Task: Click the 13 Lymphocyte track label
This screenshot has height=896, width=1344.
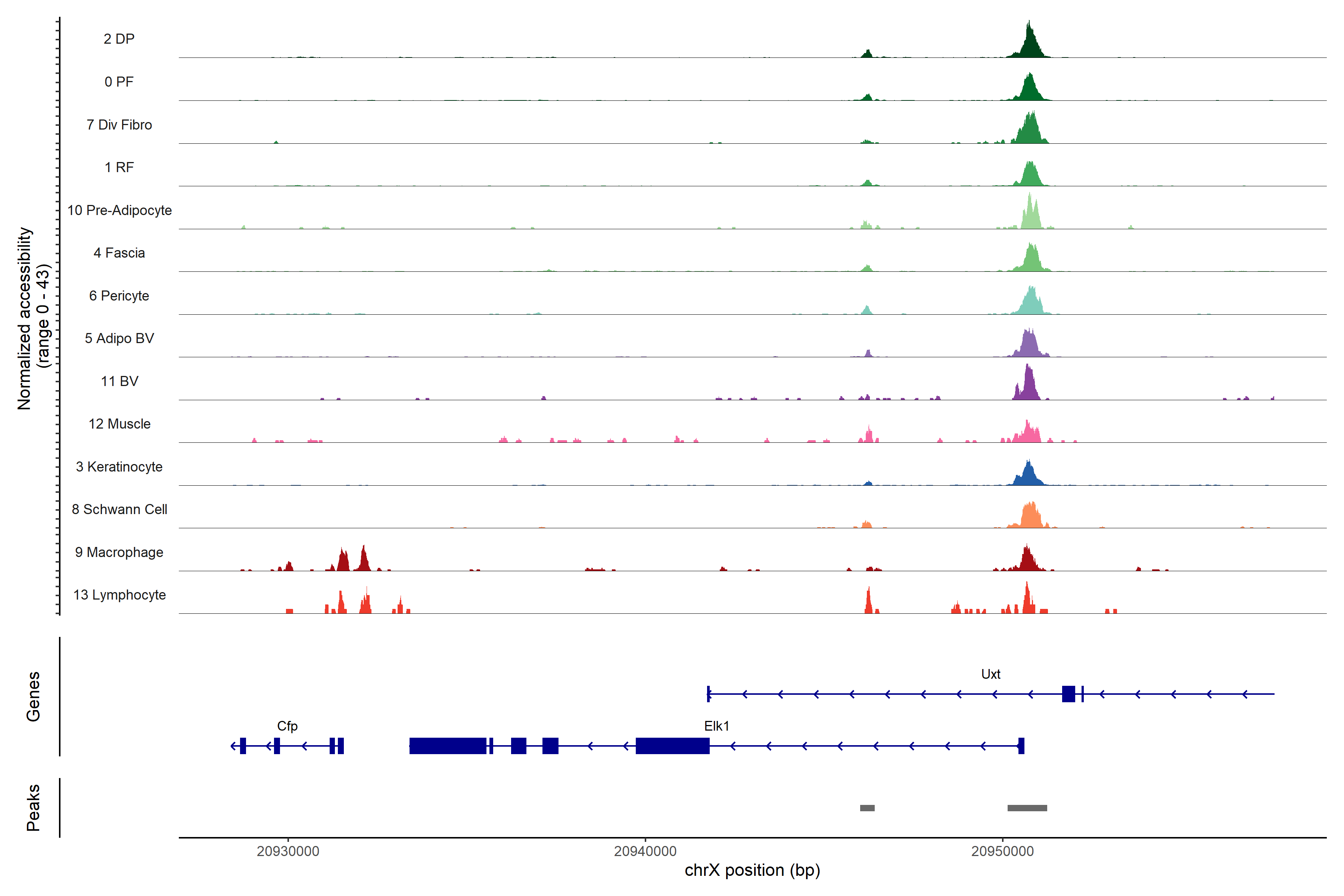Action: pos(119,595)
